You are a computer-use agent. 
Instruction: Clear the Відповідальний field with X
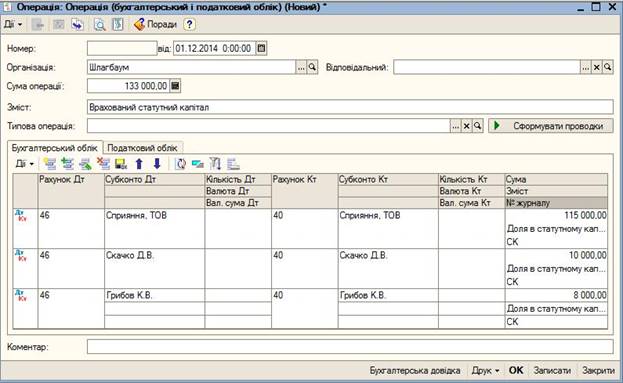[596, 68]
